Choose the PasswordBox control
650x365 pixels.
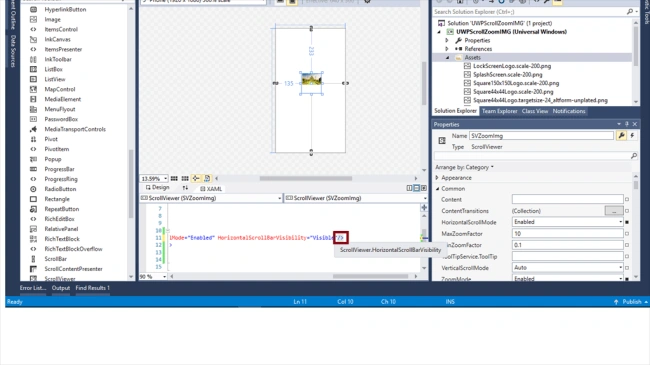(61, 119)
